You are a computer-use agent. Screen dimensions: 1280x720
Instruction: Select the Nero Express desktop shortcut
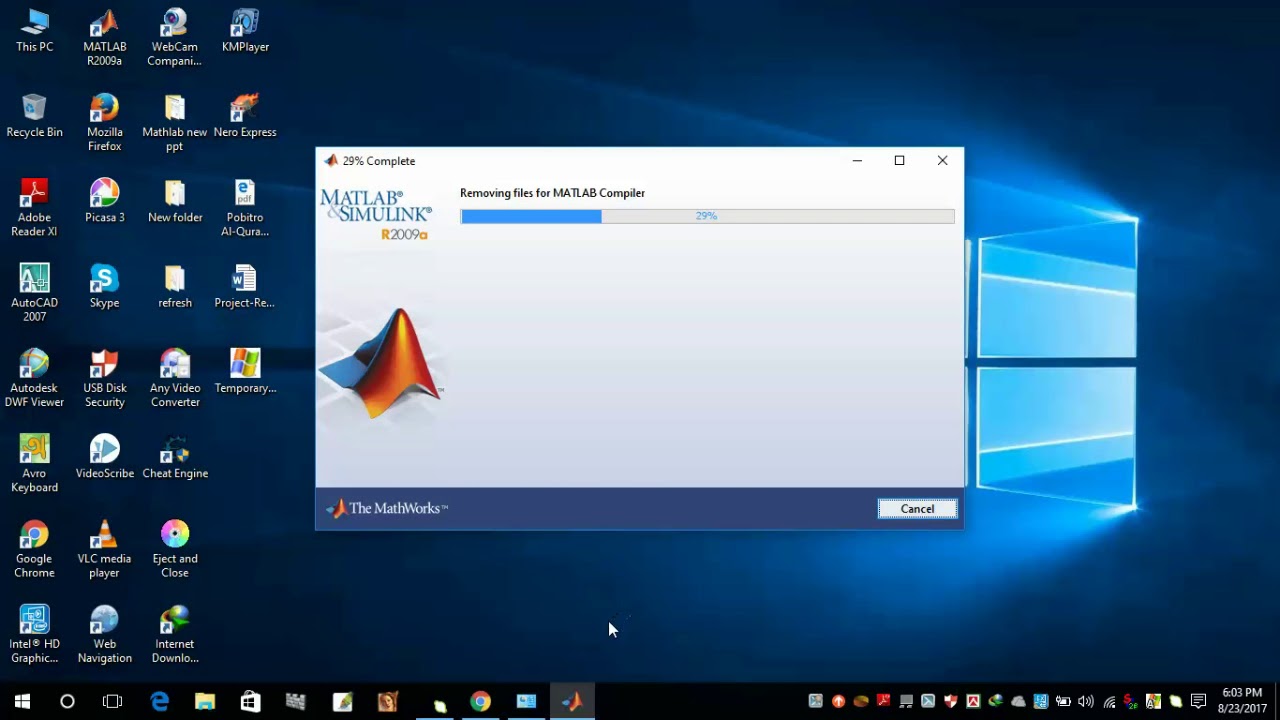(245, 116)
